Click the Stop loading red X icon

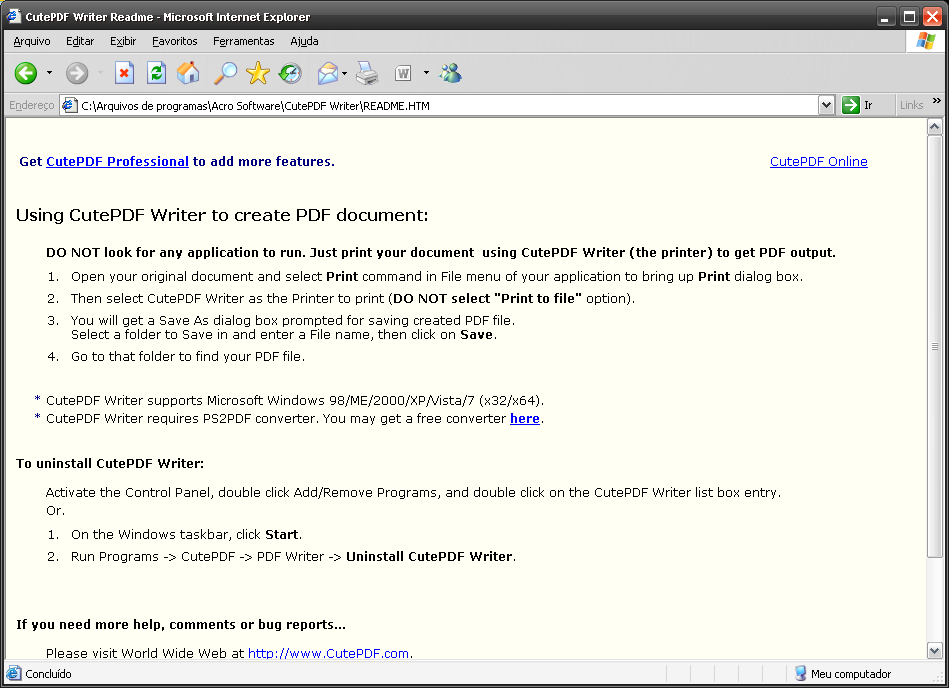coord(124,73)
